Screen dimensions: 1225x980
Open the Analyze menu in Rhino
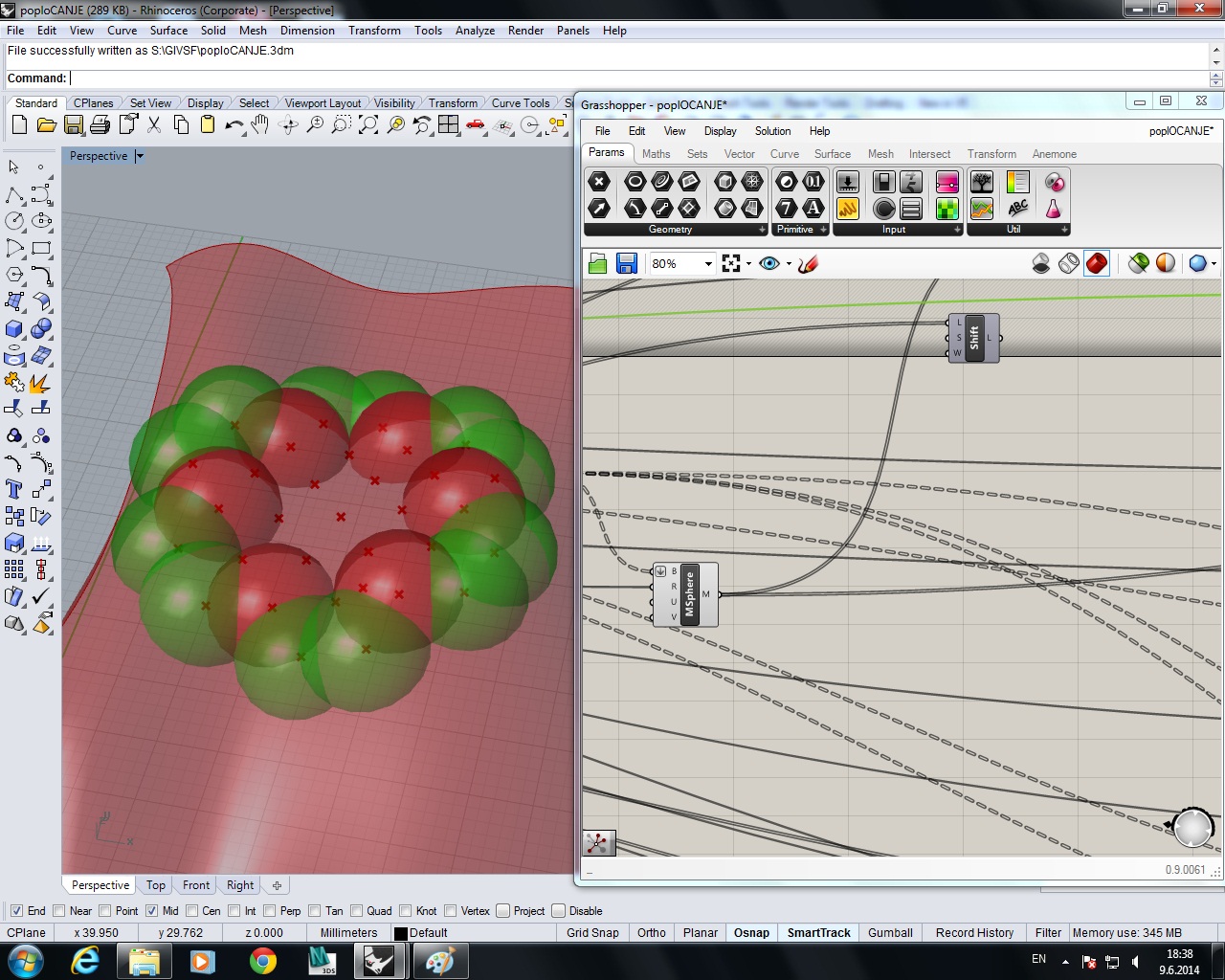pos(475,31)
